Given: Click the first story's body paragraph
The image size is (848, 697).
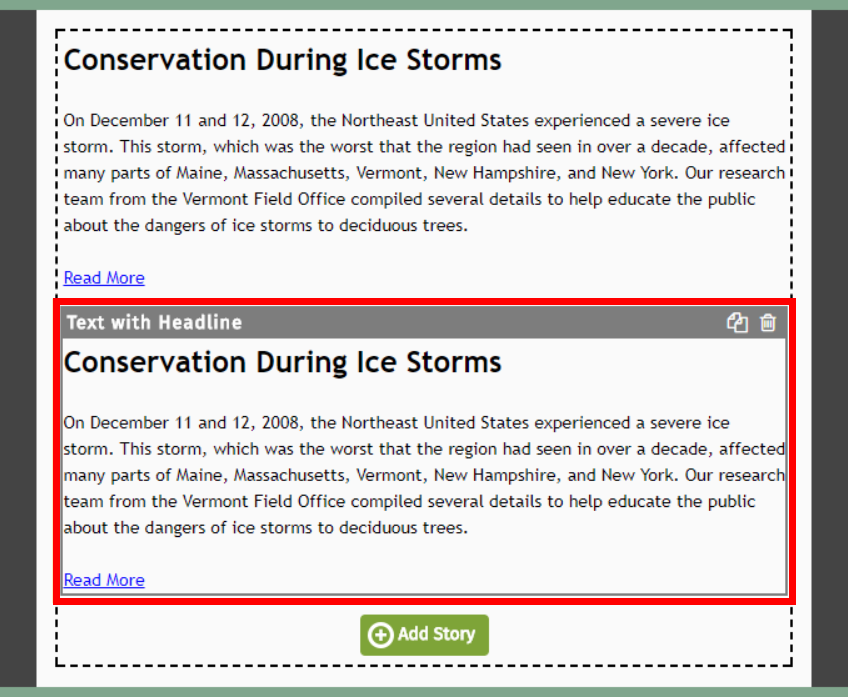Looking at the screenshot, I should (x=424, y=172).
